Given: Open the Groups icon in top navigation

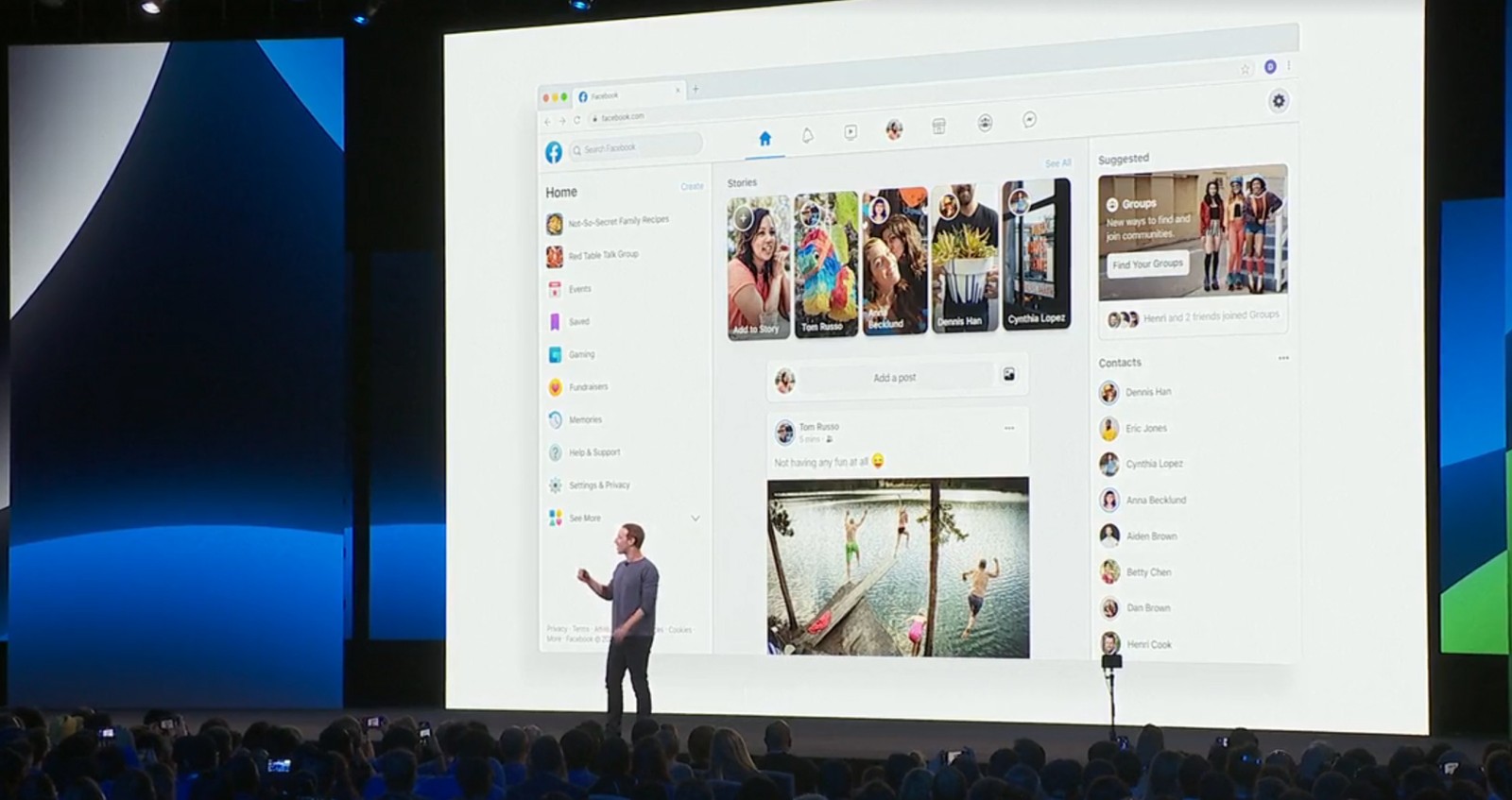Looking at the screenshot, I should 985,123.
